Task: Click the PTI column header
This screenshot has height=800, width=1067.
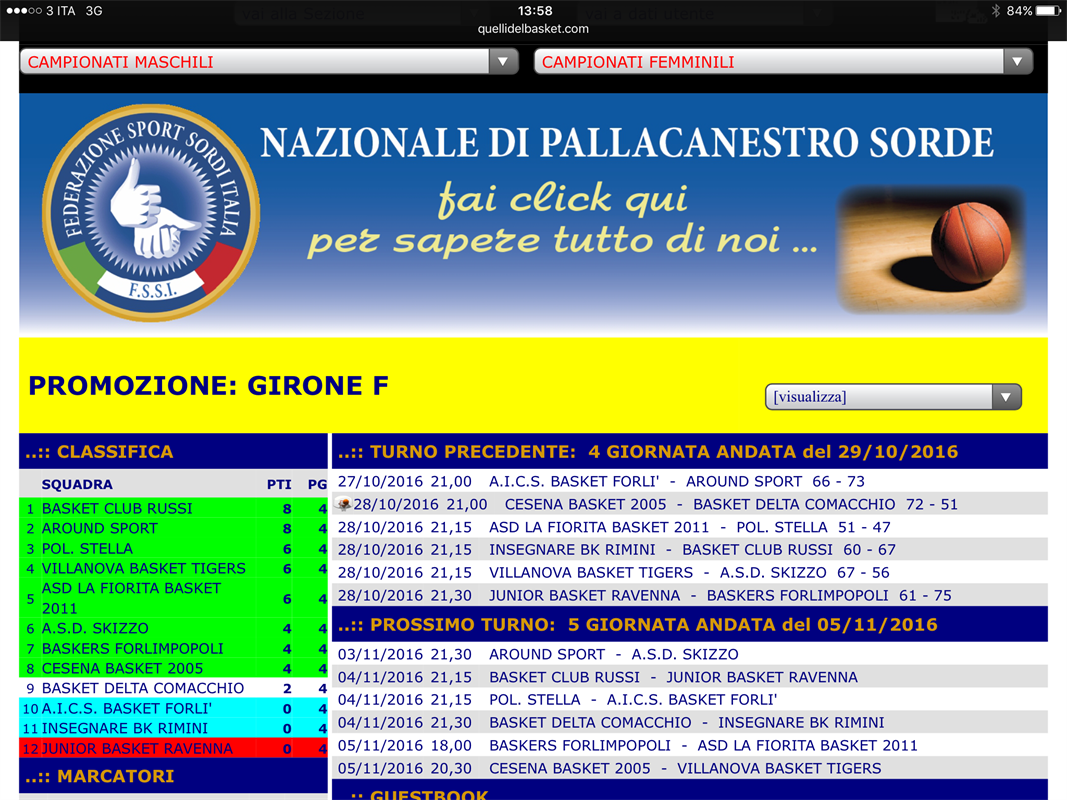Action: point(279,485)
